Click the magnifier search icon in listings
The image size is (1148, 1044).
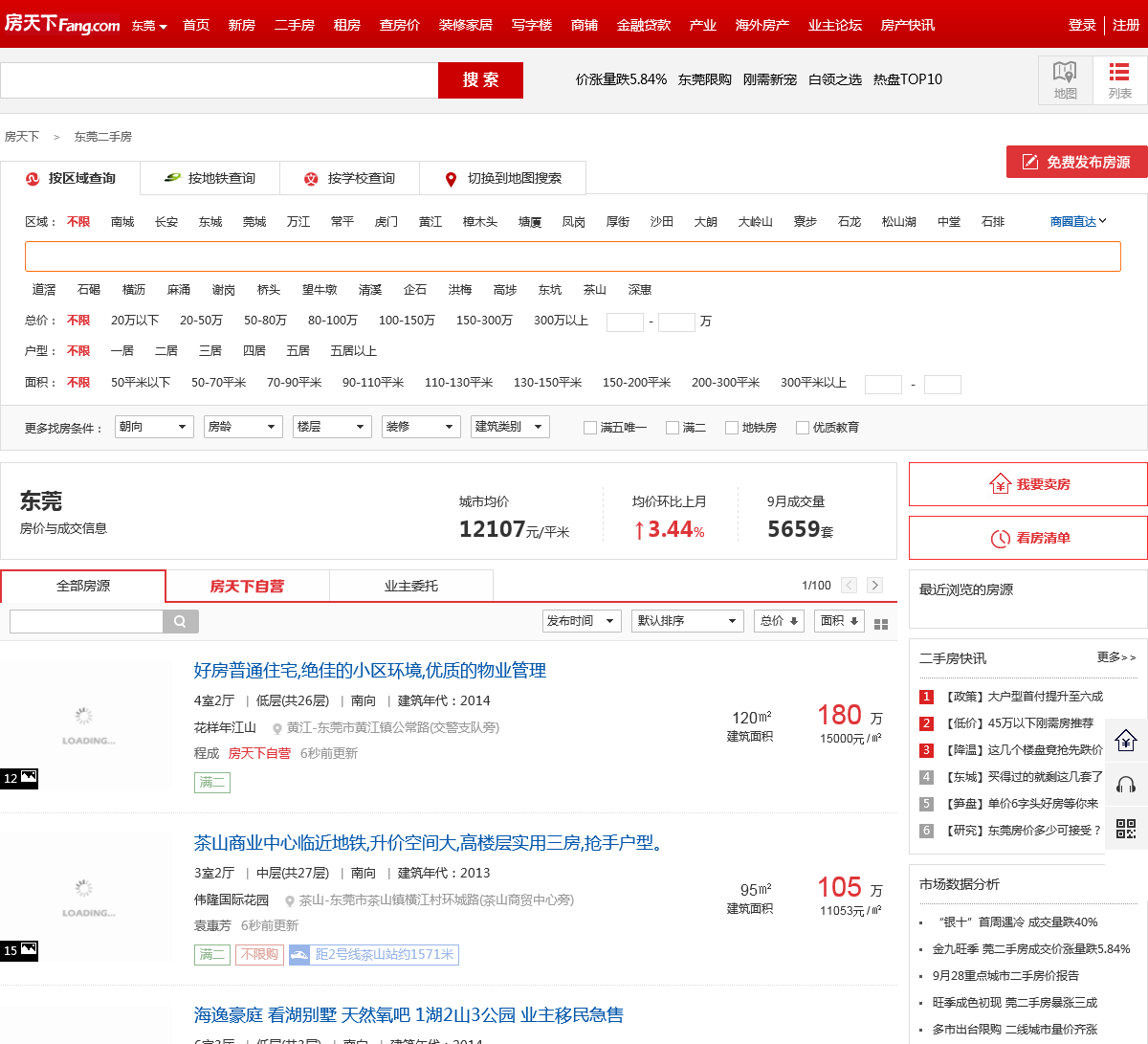(x=180, y=622)
